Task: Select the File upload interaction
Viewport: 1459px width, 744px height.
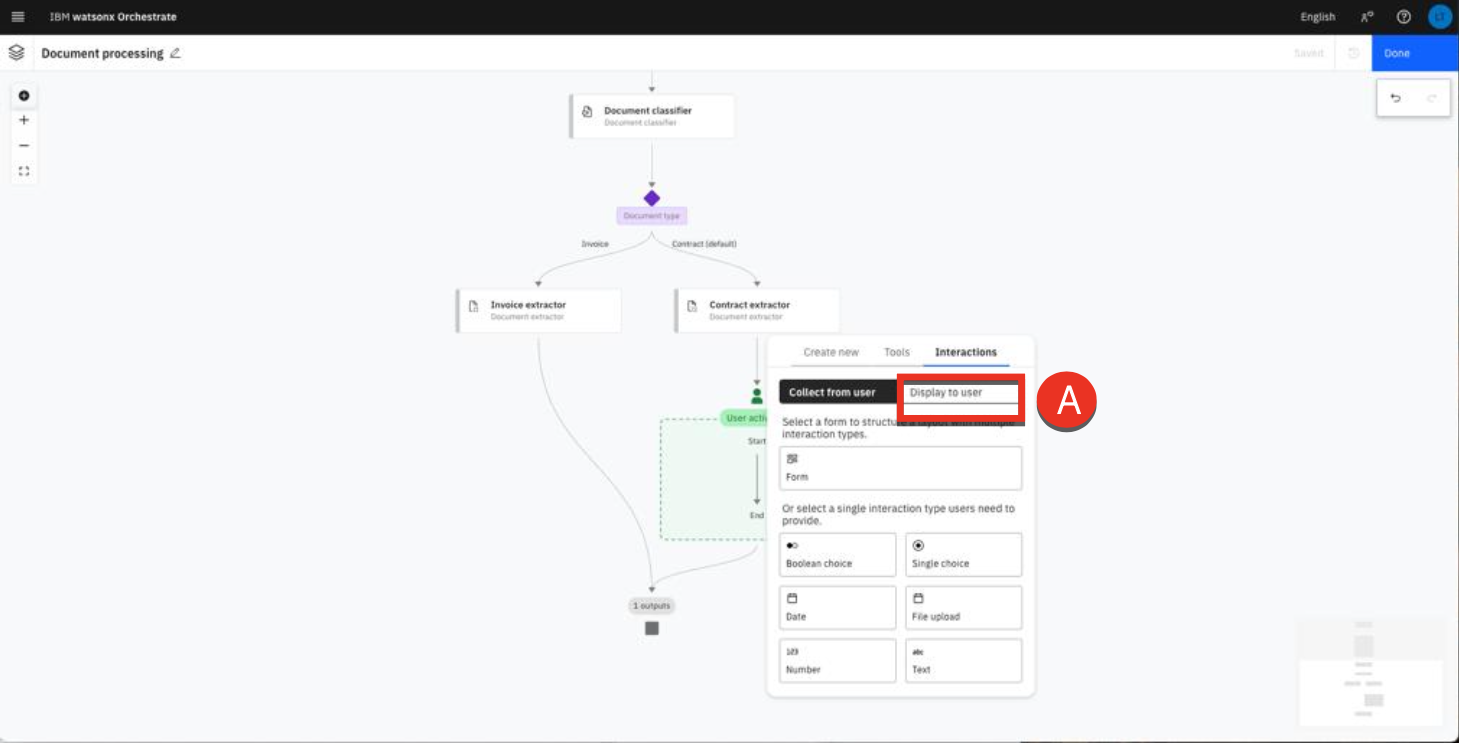Action: tap(963, 607)
